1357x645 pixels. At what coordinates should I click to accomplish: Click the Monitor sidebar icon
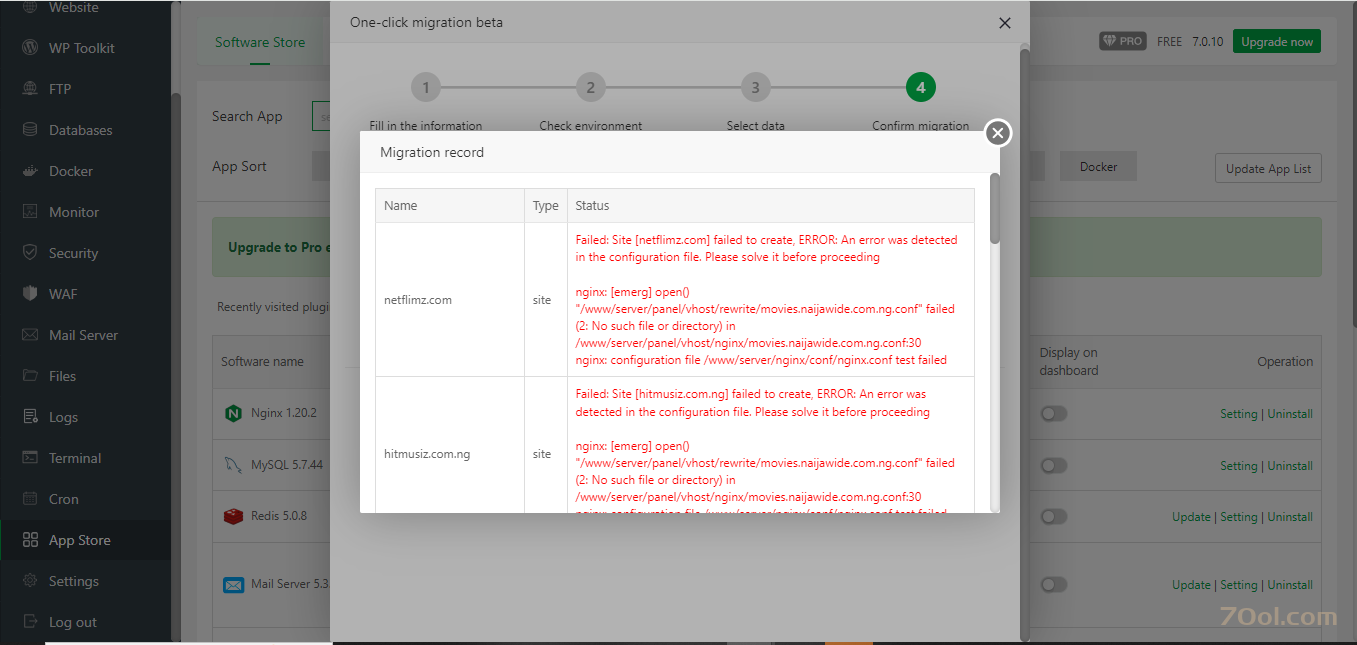(x=30, y=212)
